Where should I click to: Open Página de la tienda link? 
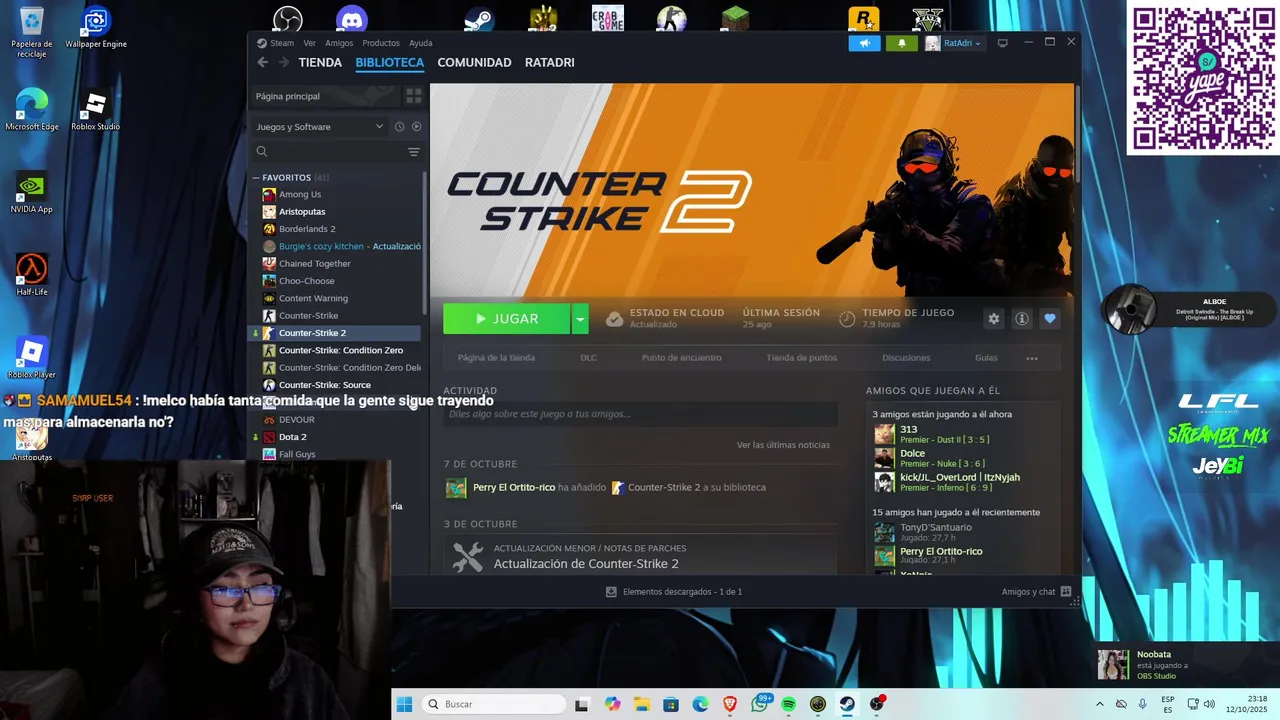click(x=496, y=357)
